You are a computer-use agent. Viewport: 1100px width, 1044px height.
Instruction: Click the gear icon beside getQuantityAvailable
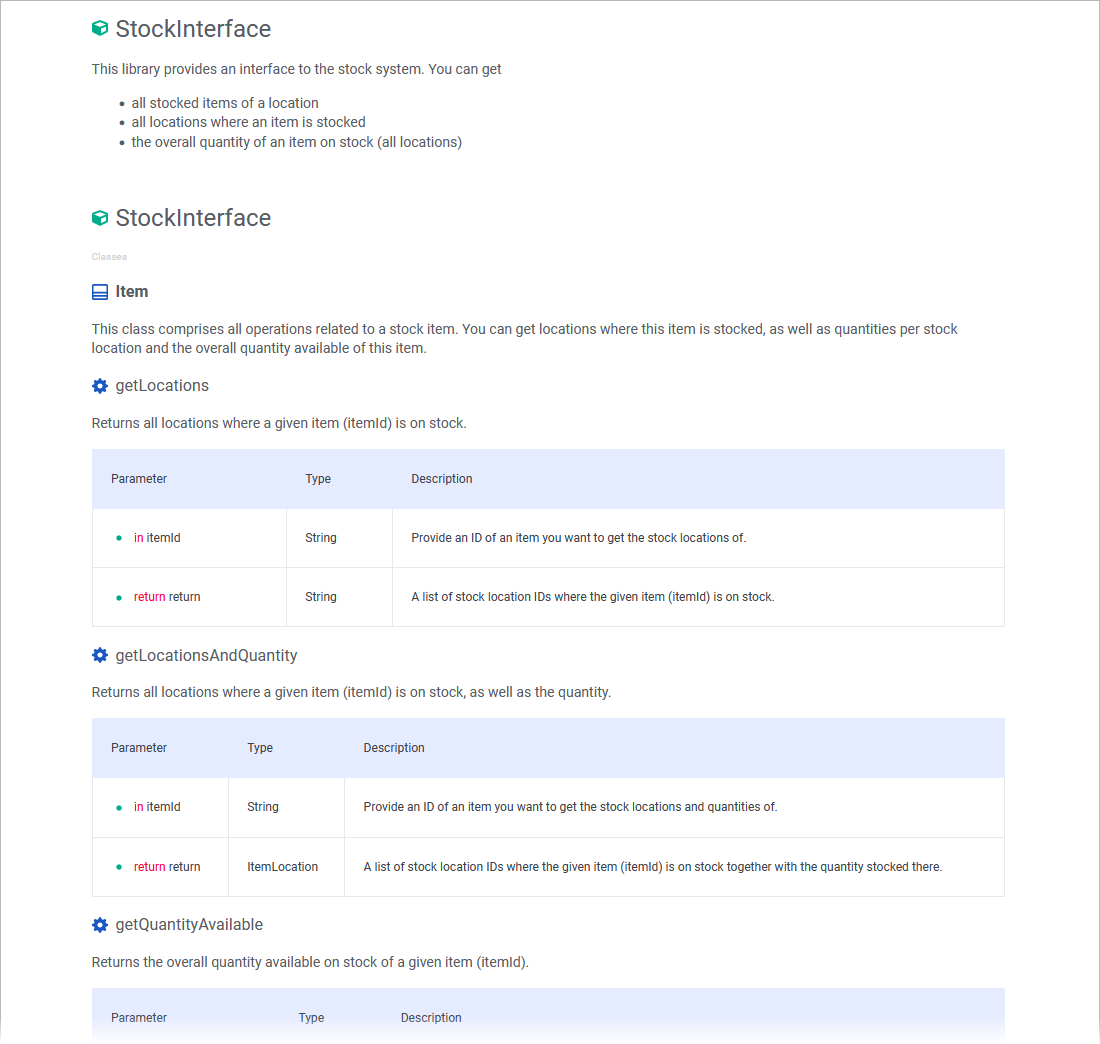pyautogui.click(x=100, y=925)
